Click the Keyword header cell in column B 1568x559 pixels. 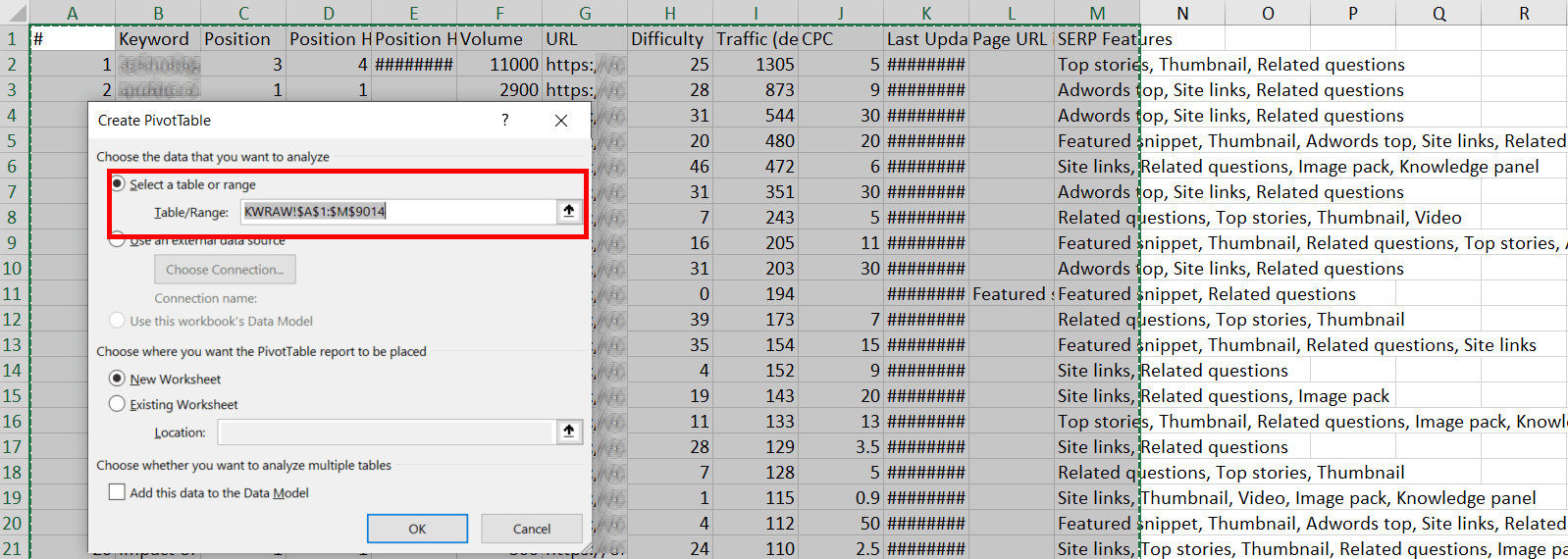(x=157, y=39)
